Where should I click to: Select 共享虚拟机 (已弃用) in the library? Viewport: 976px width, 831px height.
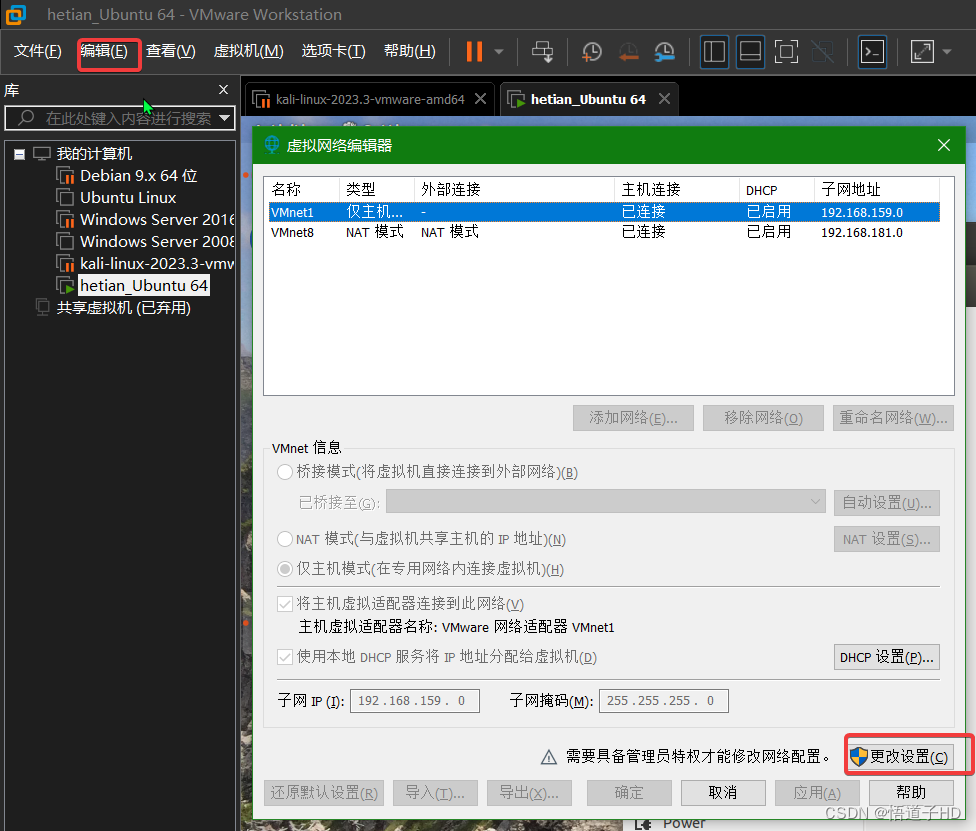click(123, 308)
